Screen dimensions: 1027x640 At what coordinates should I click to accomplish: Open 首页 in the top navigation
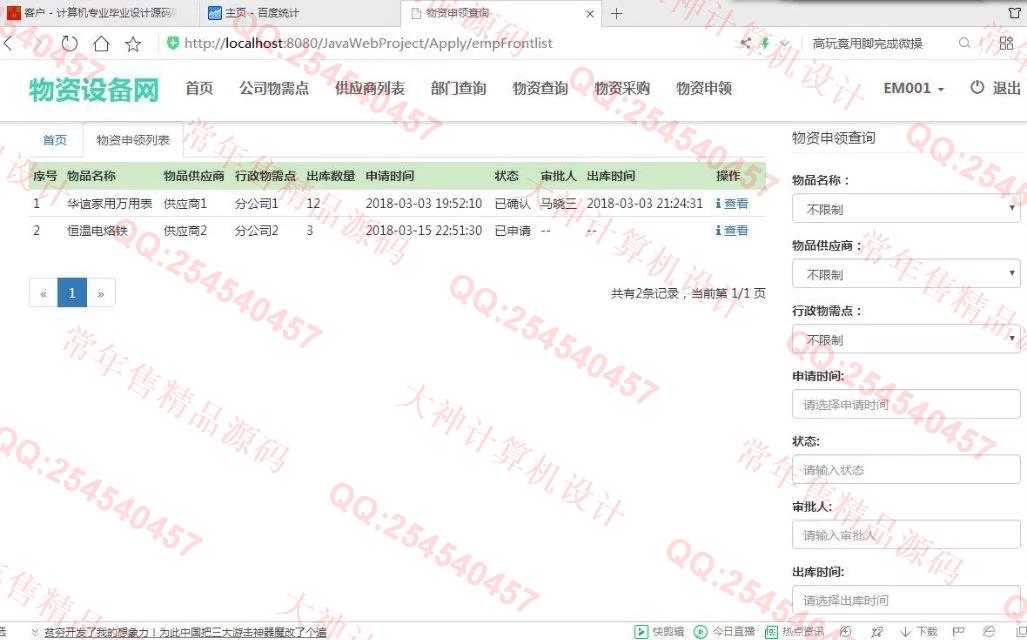(199, 88)
